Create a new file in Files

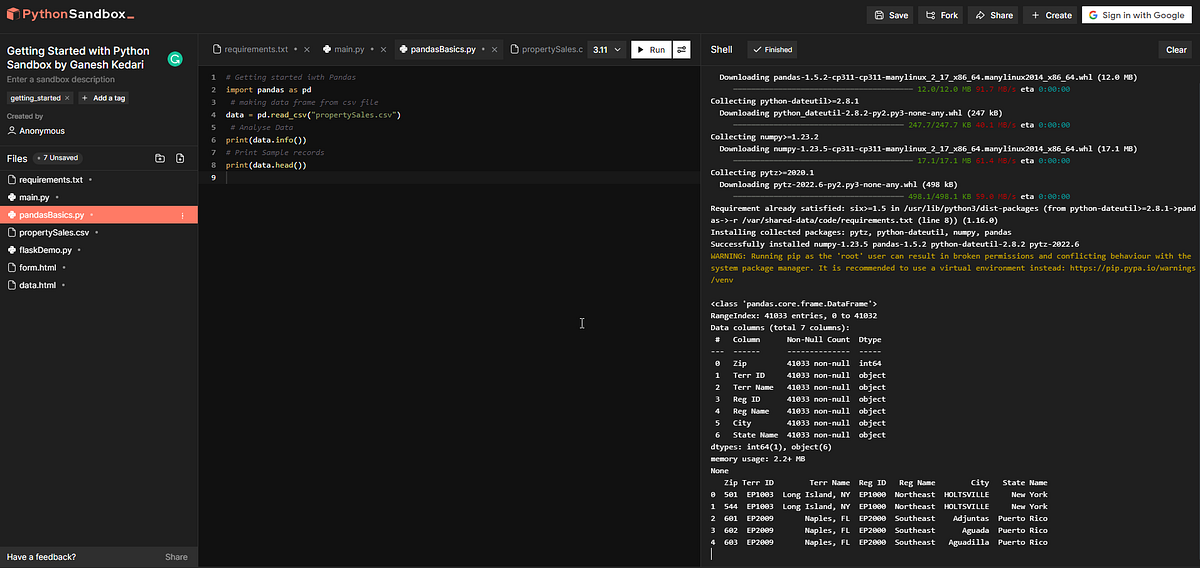(180, 158)
